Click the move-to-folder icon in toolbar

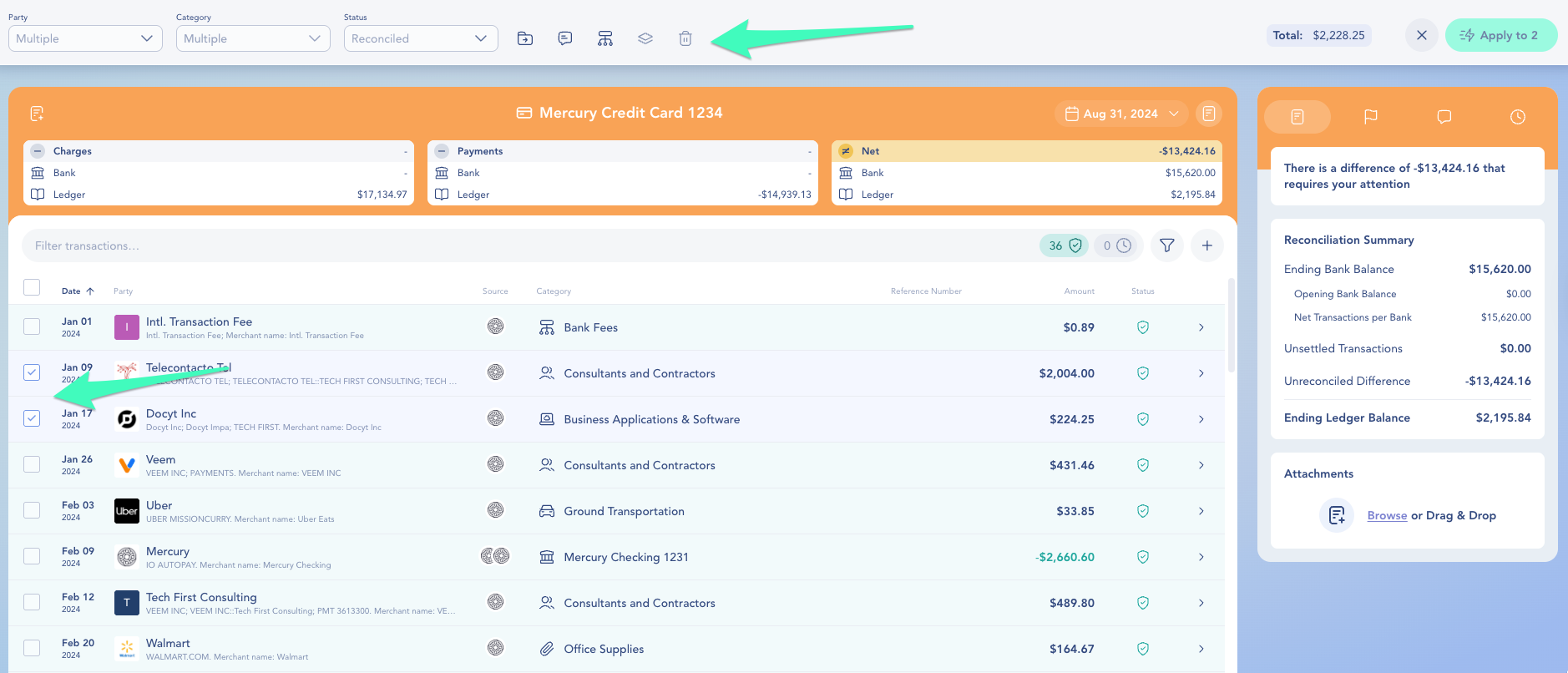pos(525,38)
